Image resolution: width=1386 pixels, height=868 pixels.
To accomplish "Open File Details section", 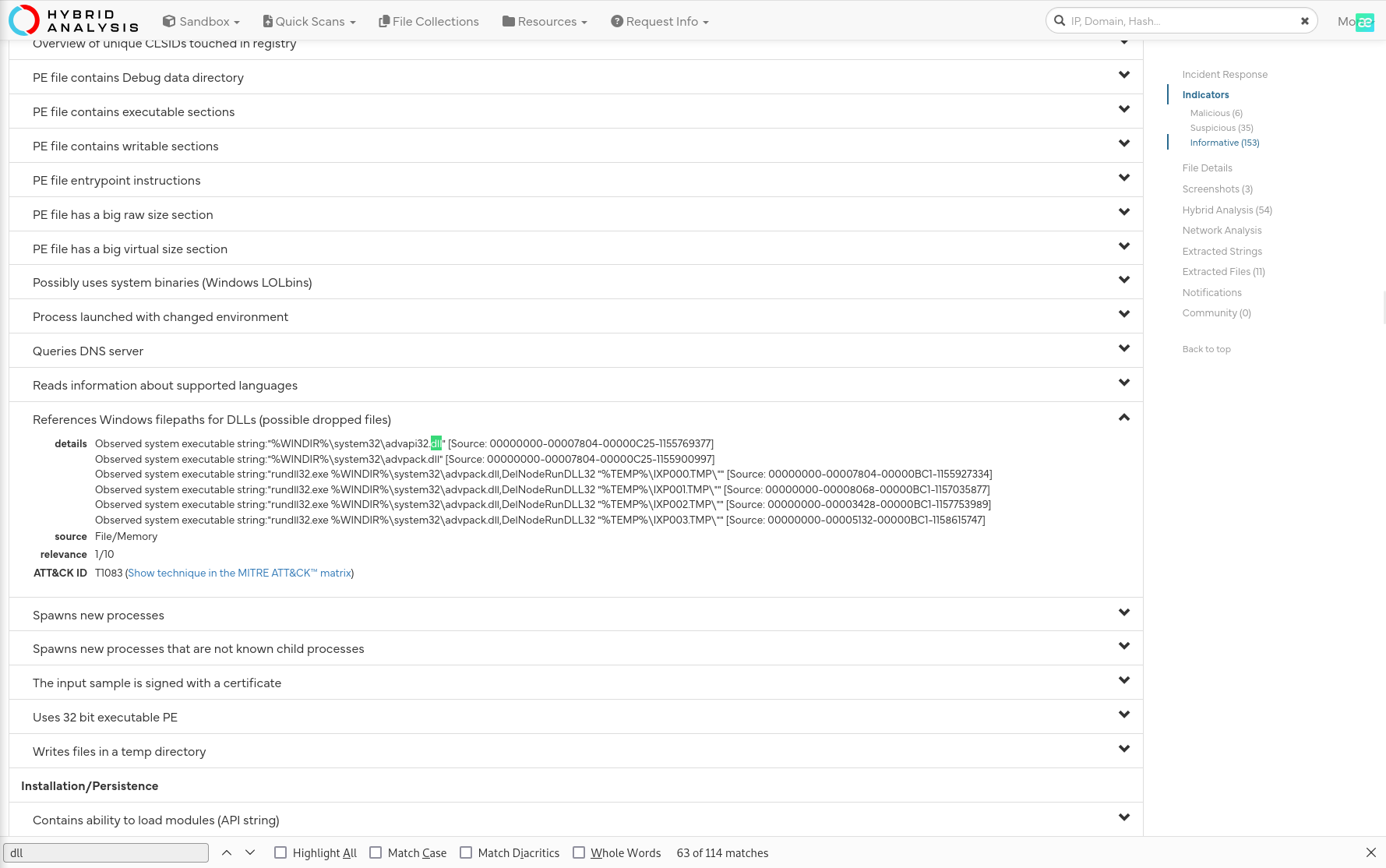I will tap(1207, 168).
